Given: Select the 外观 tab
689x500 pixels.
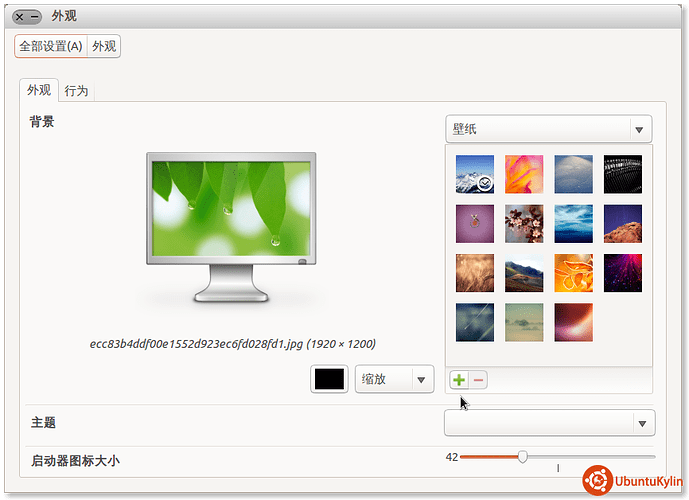Looking at the screenshot, I should pos(39,90).
